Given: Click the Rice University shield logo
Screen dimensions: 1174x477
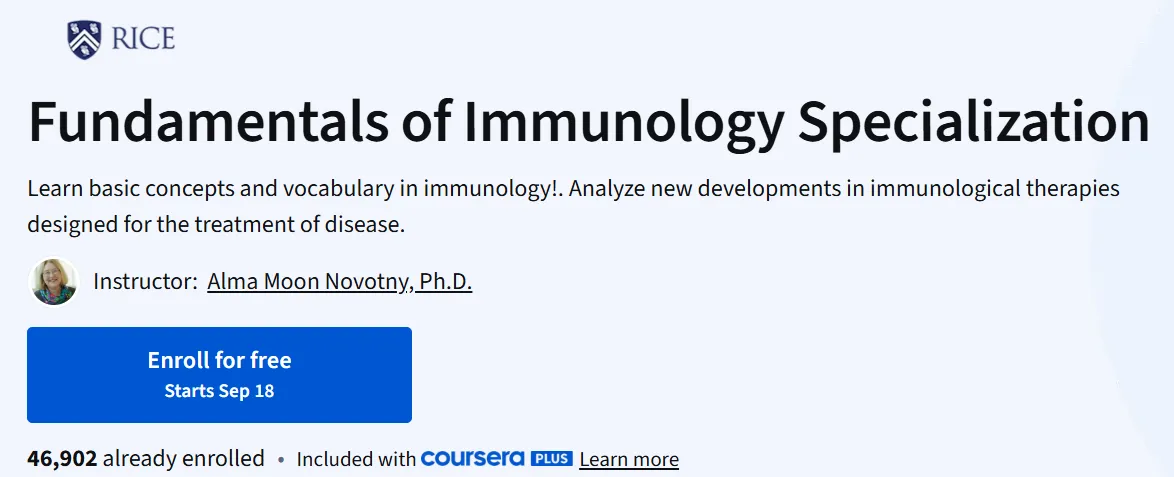Looking at the screenshot, I should tap(84, 39).
